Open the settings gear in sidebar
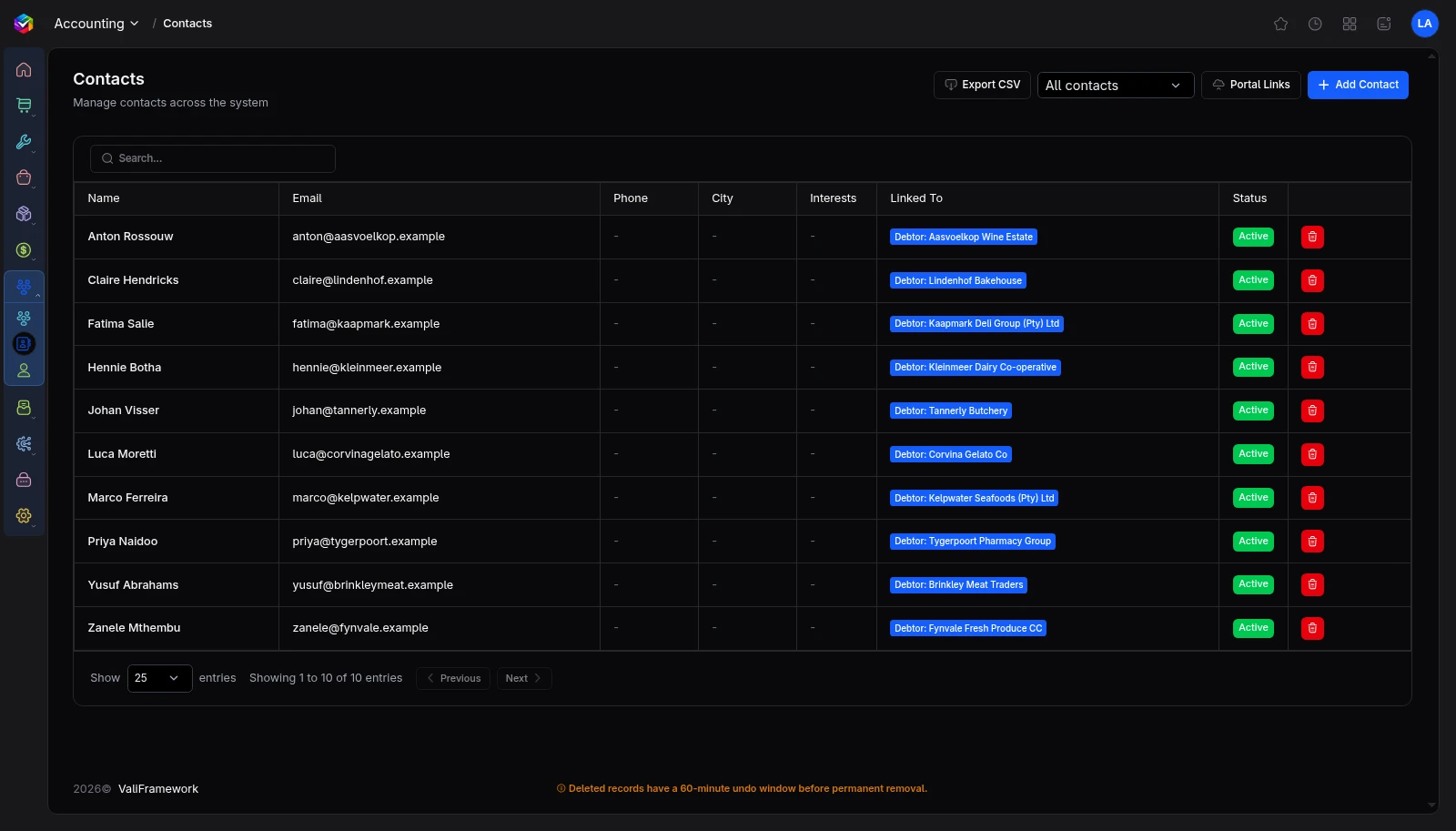This screenshot has width=1456, height=831. click(x=24, y=516)
